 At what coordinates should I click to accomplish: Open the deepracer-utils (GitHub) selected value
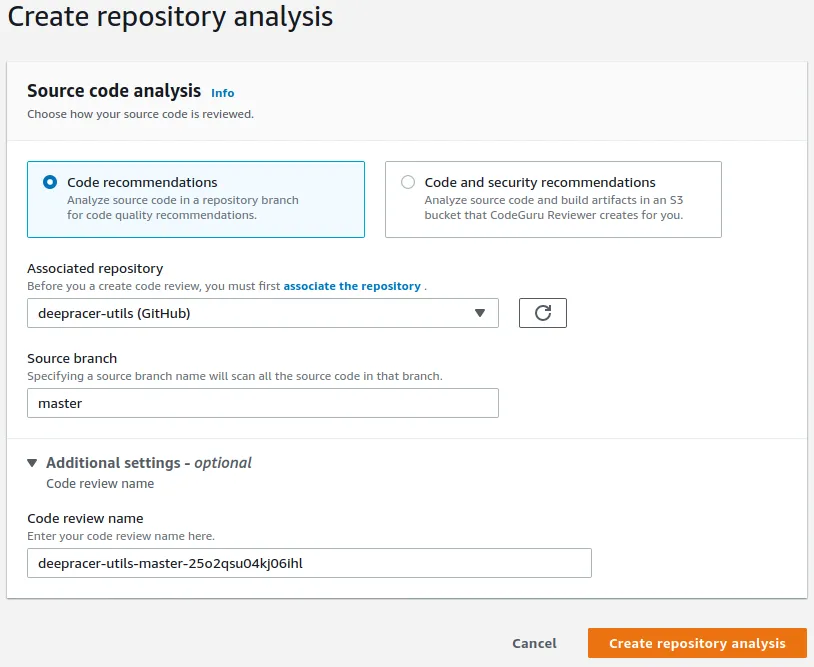(263, 313)
